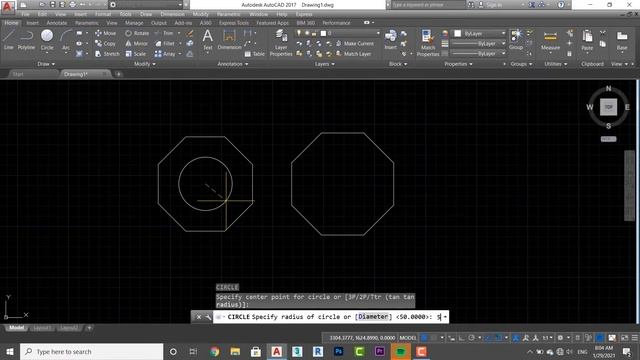This screenshot has height=360, width=640.
Task: Select the Polyline tool
Action: (26, 40)
